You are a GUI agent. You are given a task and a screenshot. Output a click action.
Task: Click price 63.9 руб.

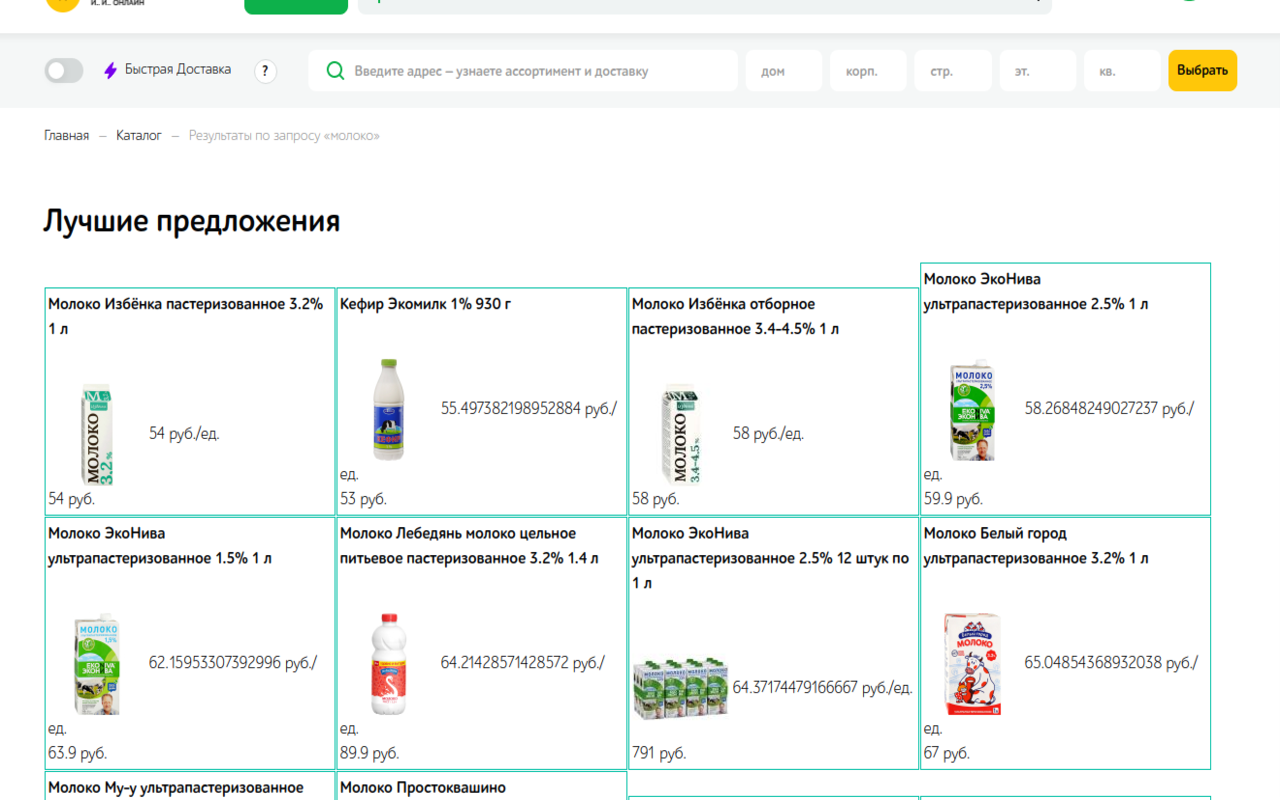point(77,753)
